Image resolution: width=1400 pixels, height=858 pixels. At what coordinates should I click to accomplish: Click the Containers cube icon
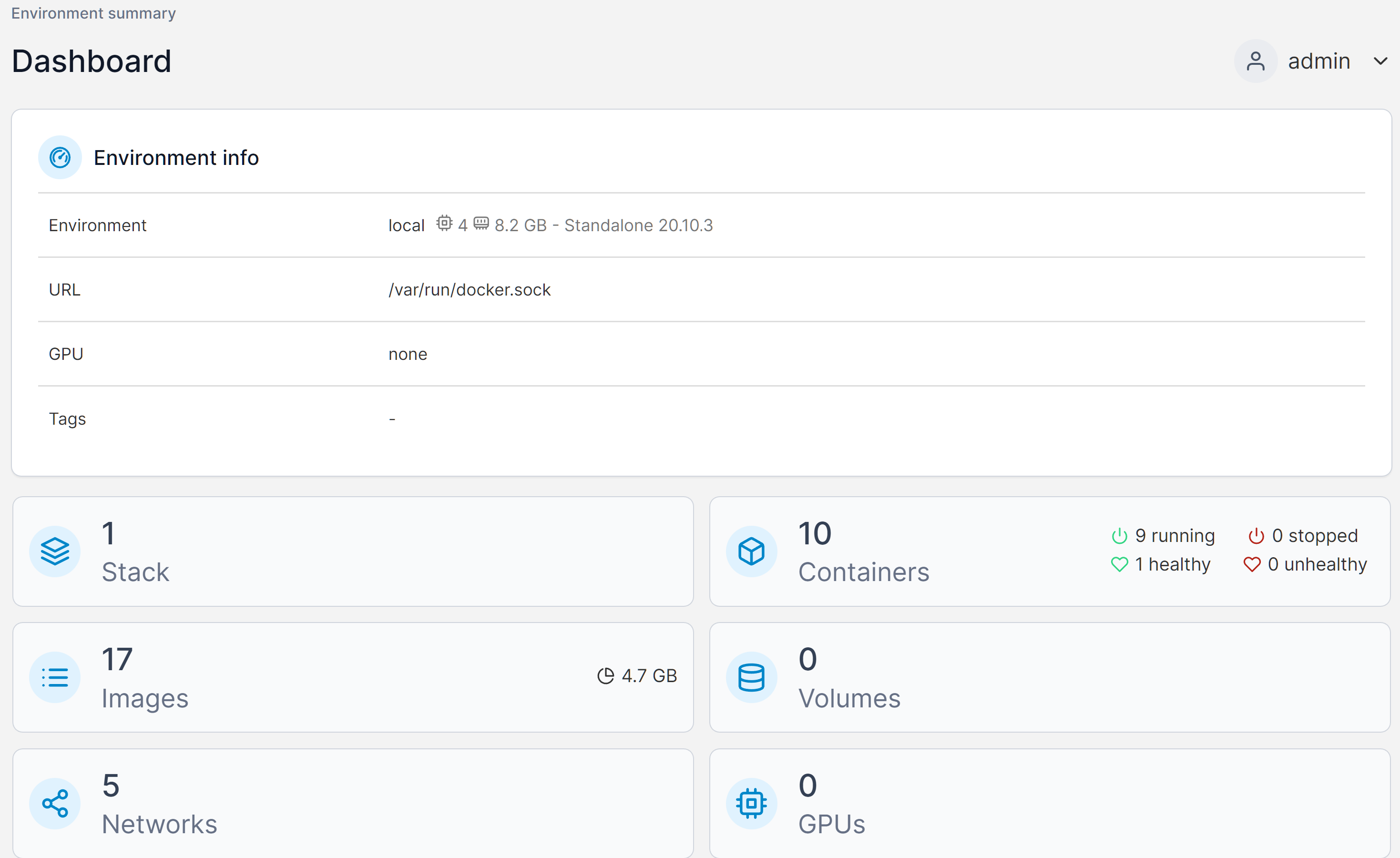coord(751,551)
